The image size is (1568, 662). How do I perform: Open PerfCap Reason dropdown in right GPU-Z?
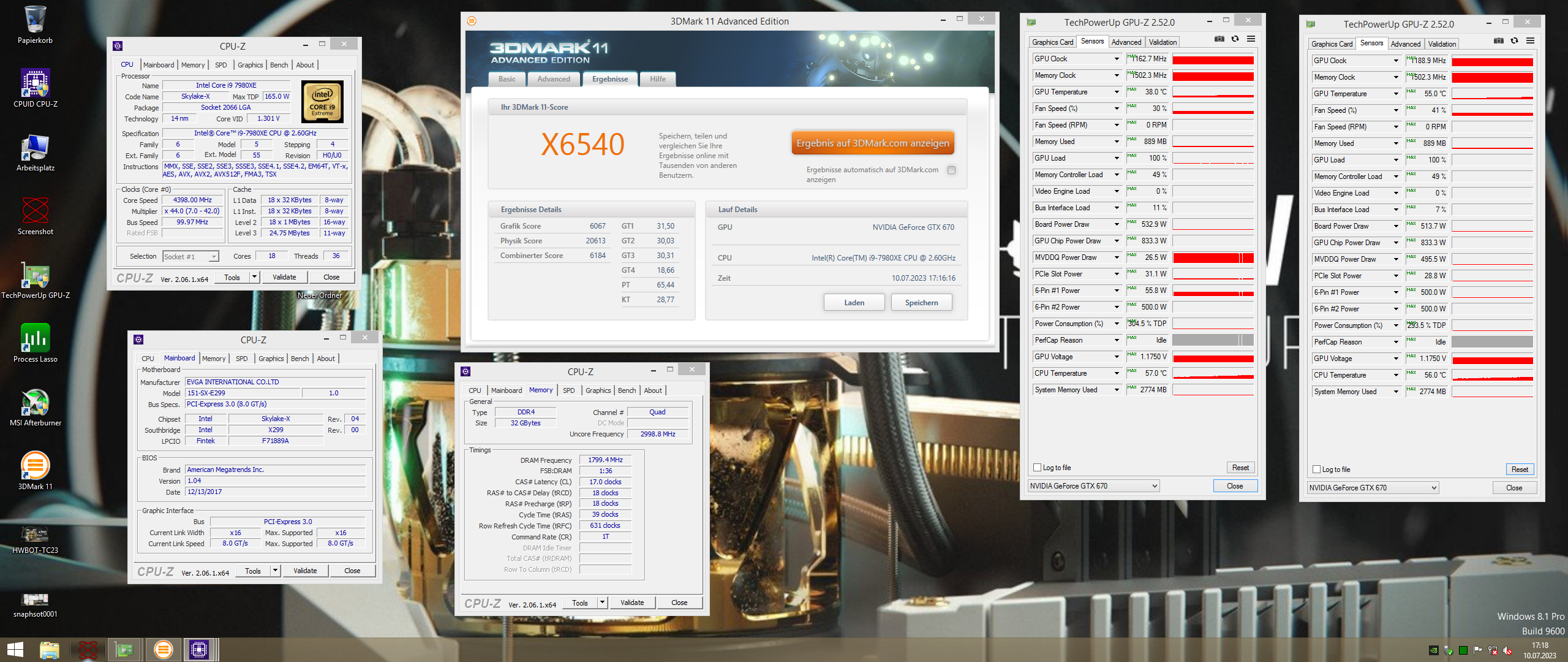tap(1396, 342)
